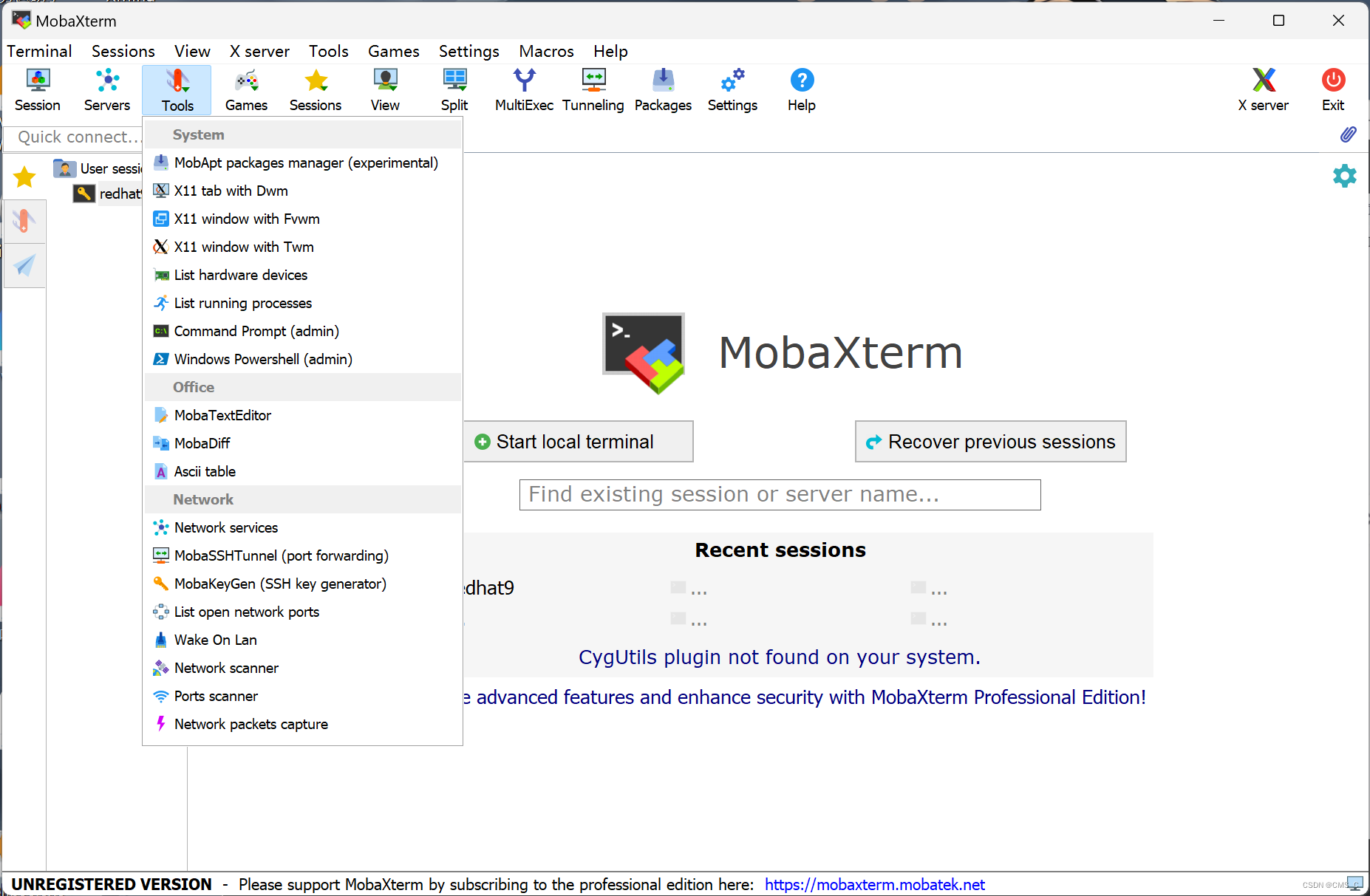The width and height of the screenshot is (1370, 896).
Task: Close the open Tools toolbar dropdown
Action: coord(177,90)
